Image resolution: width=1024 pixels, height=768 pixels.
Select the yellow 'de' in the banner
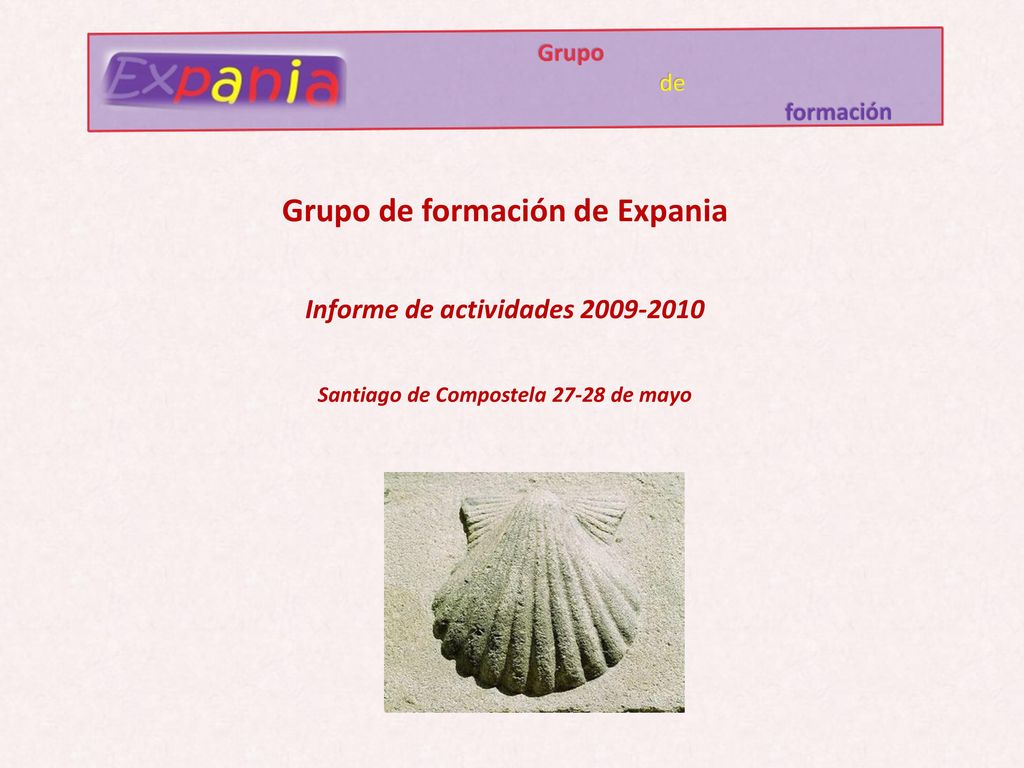[x=672, y=84]
